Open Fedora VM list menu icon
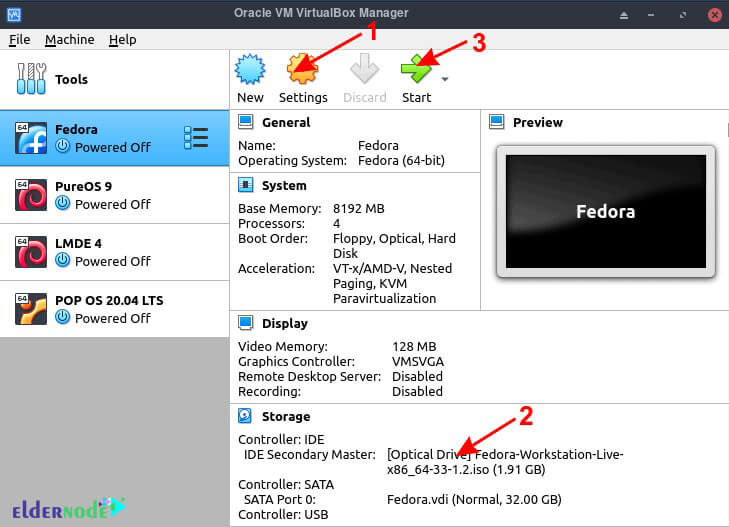 [196, 138]
